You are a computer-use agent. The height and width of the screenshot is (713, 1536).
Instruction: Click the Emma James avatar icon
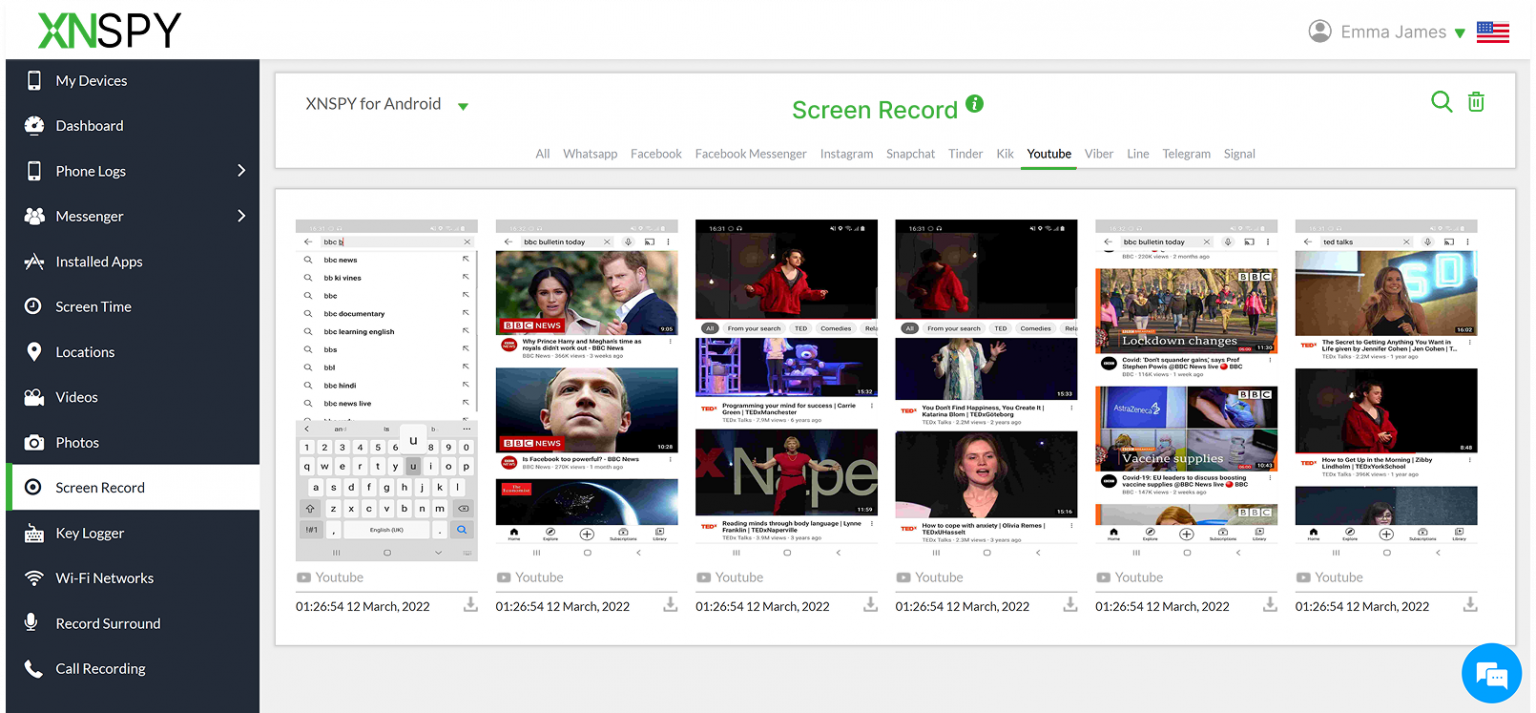(1320, 31)
